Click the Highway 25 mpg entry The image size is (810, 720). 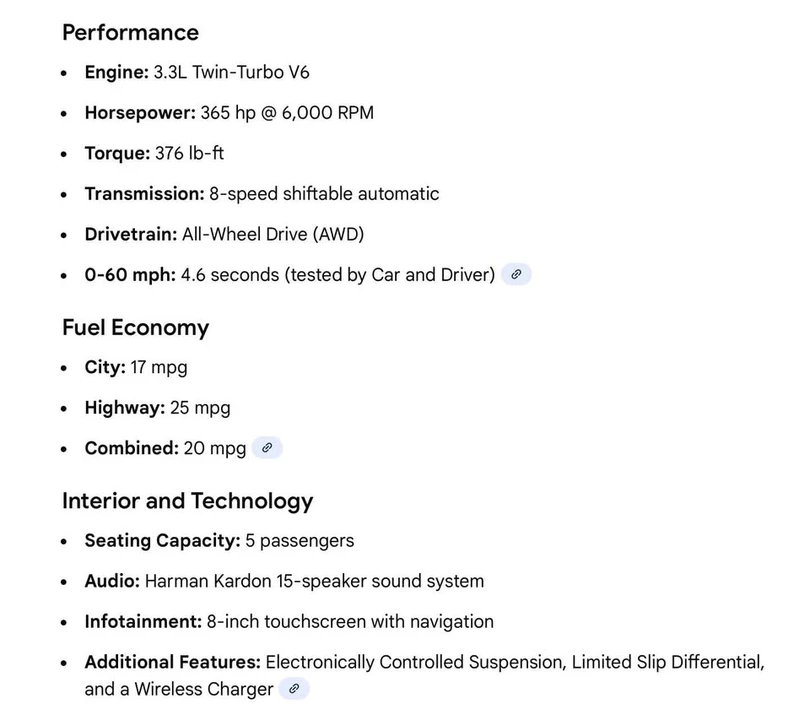[x=158, y=408]
